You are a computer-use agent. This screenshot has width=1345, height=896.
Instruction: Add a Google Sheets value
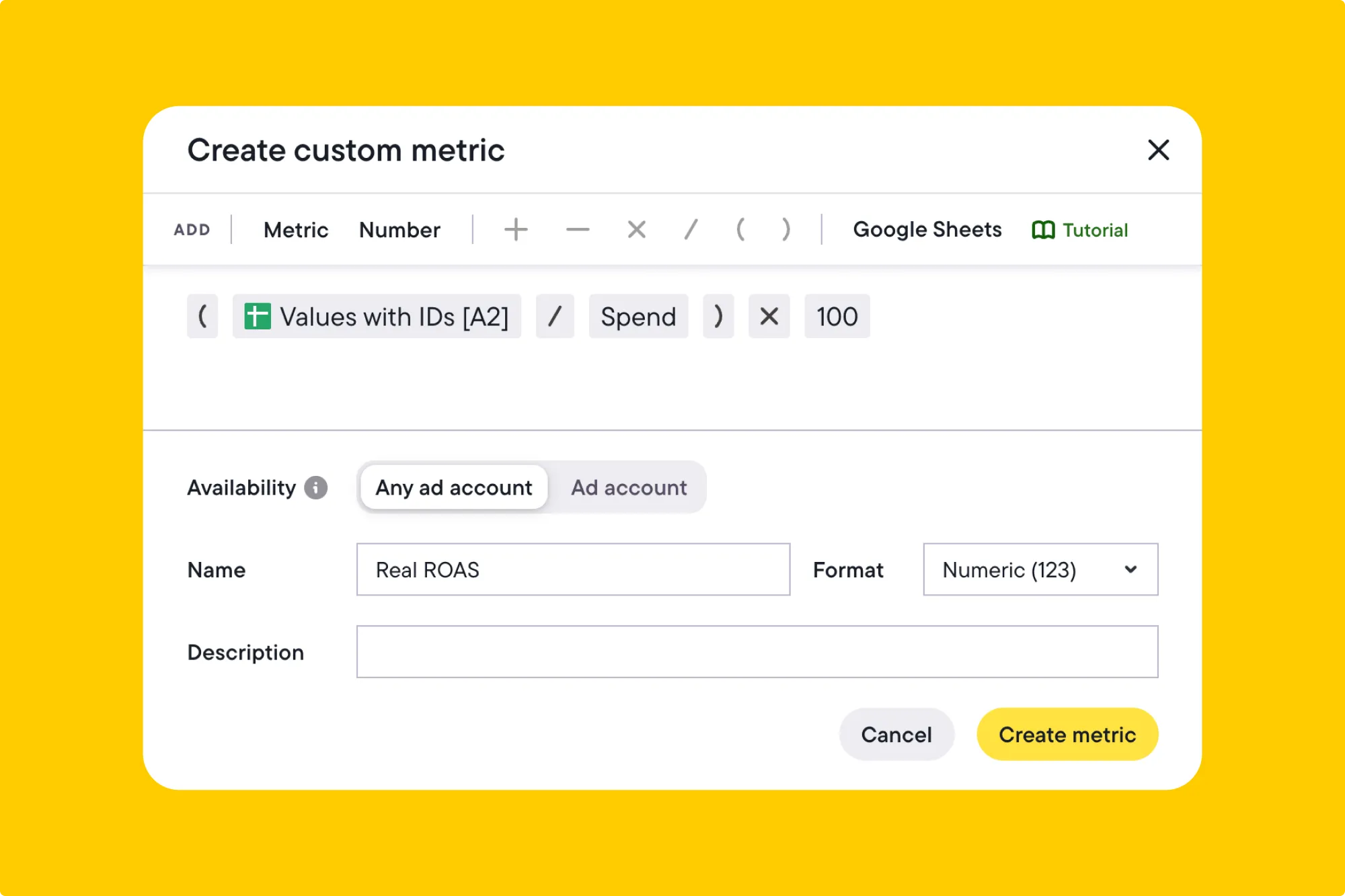click(927, 230)
